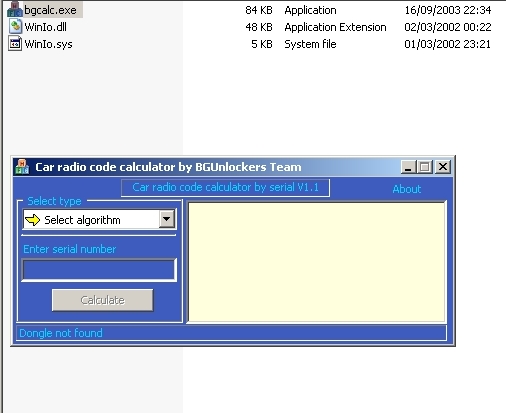This screenshot has width=506, height=413.
Task: Maximize the Car radio code calculator window
Action: point(425,167)
